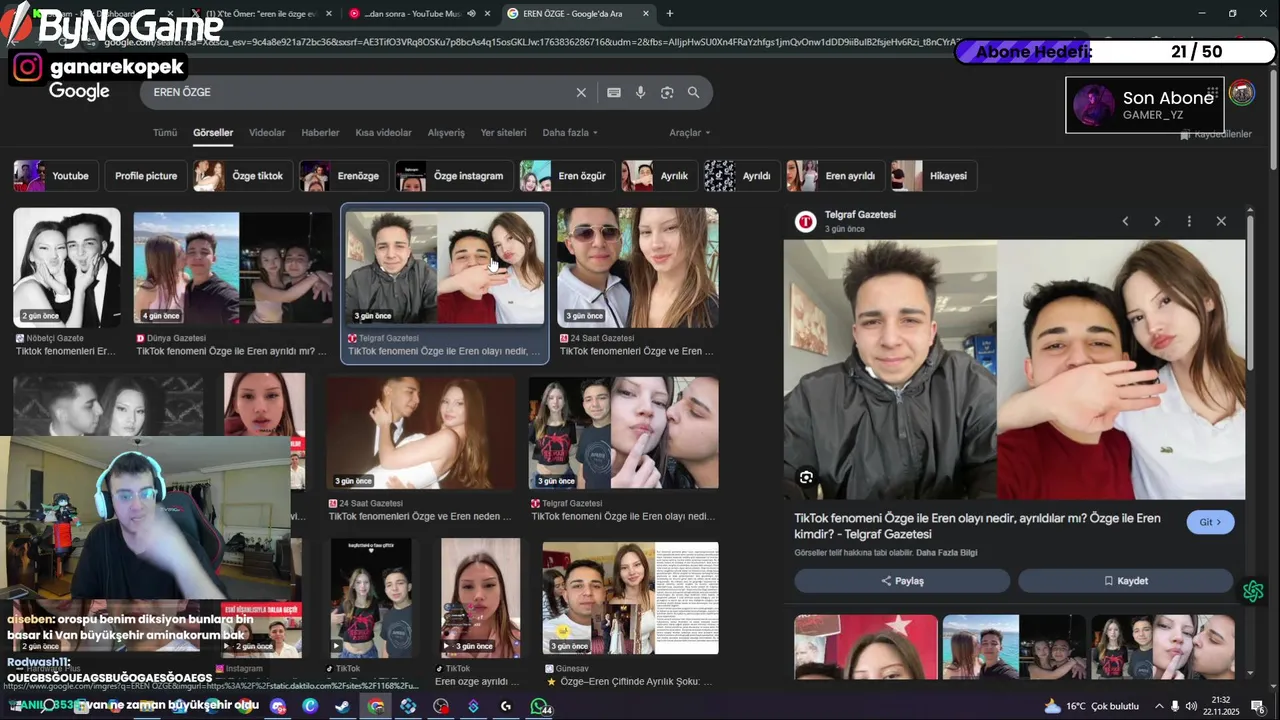Switch to the Alışveriş tab
Image resolution: width=1280 pixels, height=720 pixels.
[x=446, y=132]
